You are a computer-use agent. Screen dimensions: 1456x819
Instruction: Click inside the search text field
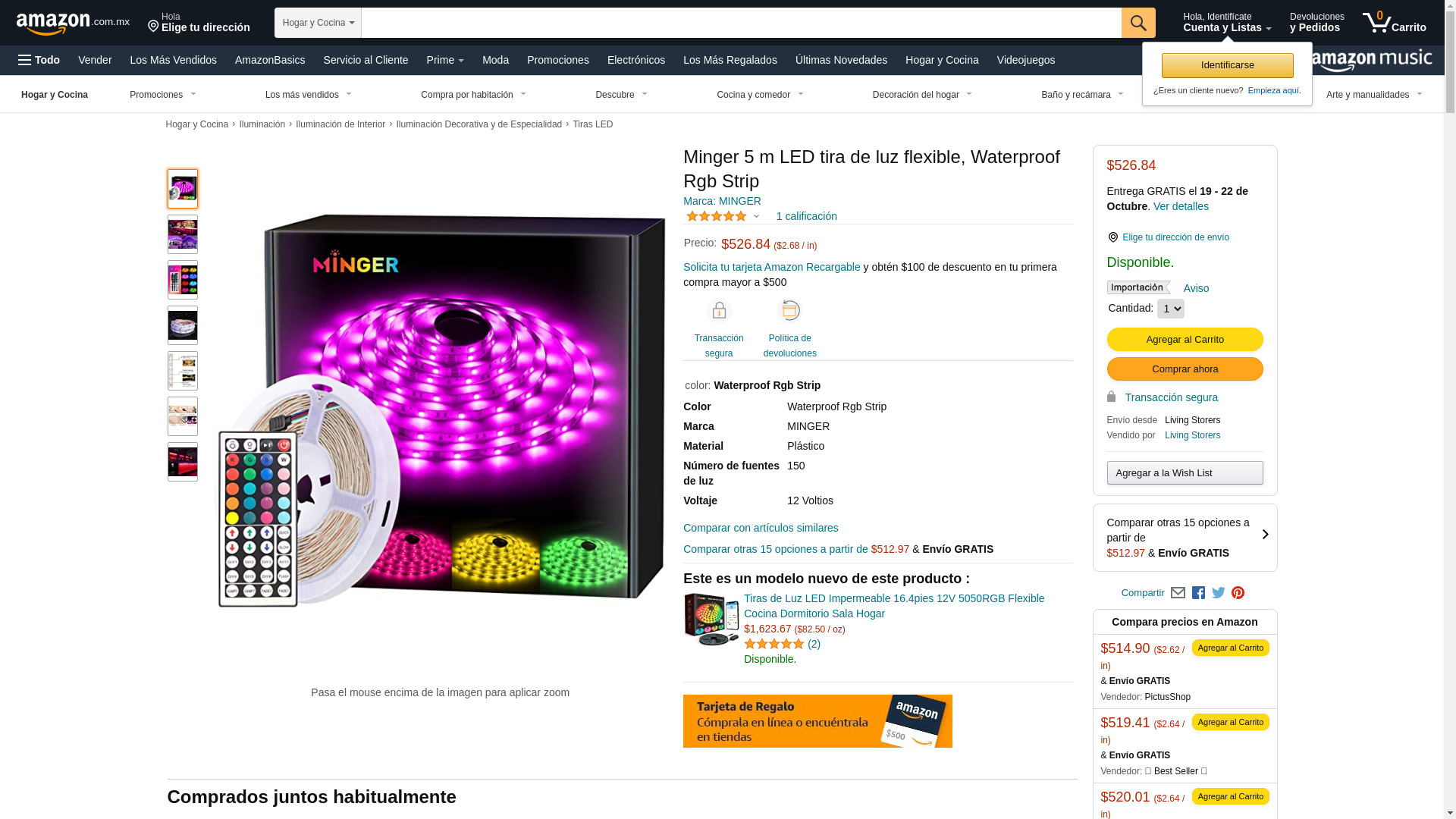point(741,23)
